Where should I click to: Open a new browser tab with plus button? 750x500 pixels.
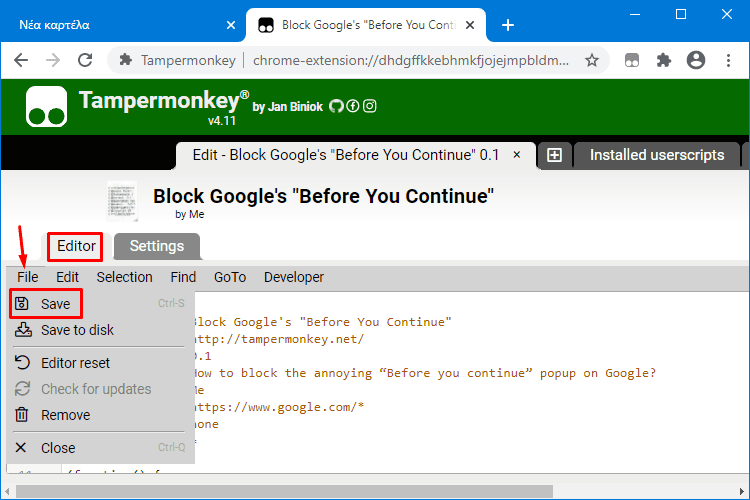pos(507,25)
